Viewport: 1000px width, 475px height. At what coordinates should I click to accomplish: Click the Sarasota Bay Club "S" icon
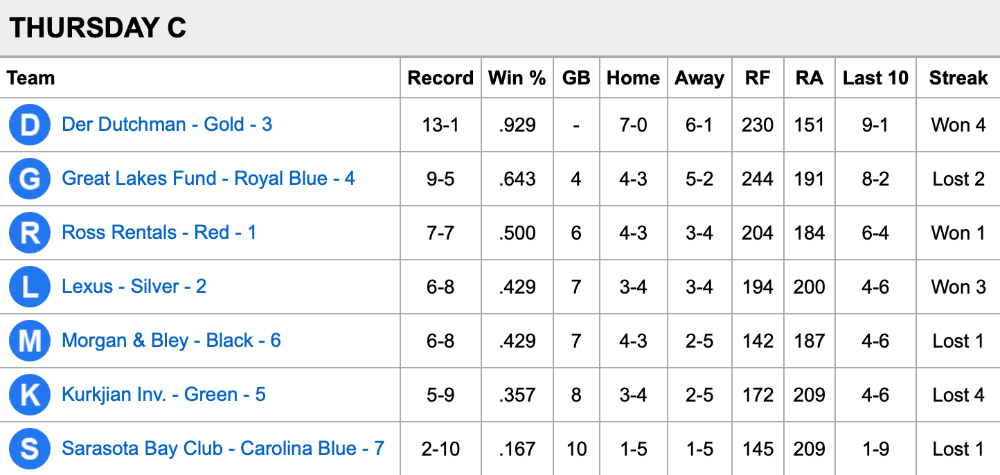[30, 449]
